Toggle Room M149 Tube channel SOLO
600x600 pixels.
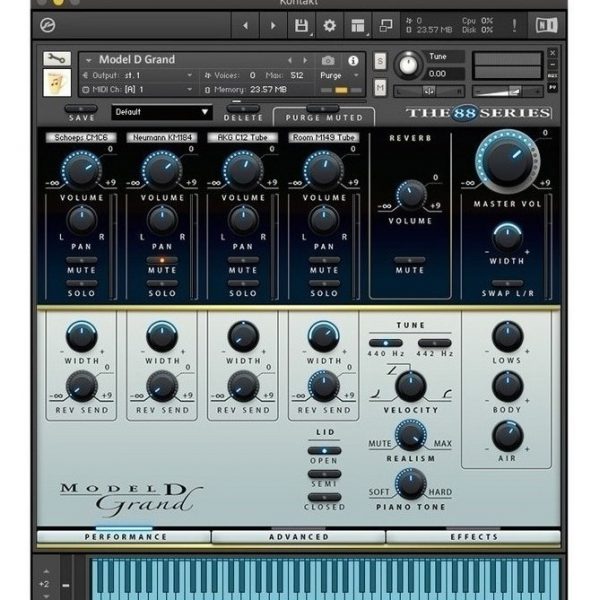[324, 284]
